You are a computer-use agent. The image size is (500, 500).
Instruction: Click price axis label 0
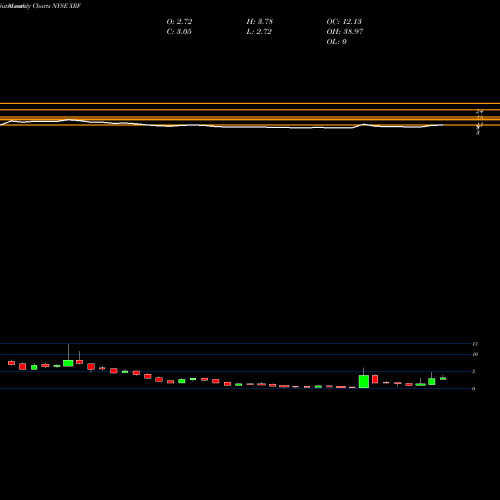(x=473, y=389)
